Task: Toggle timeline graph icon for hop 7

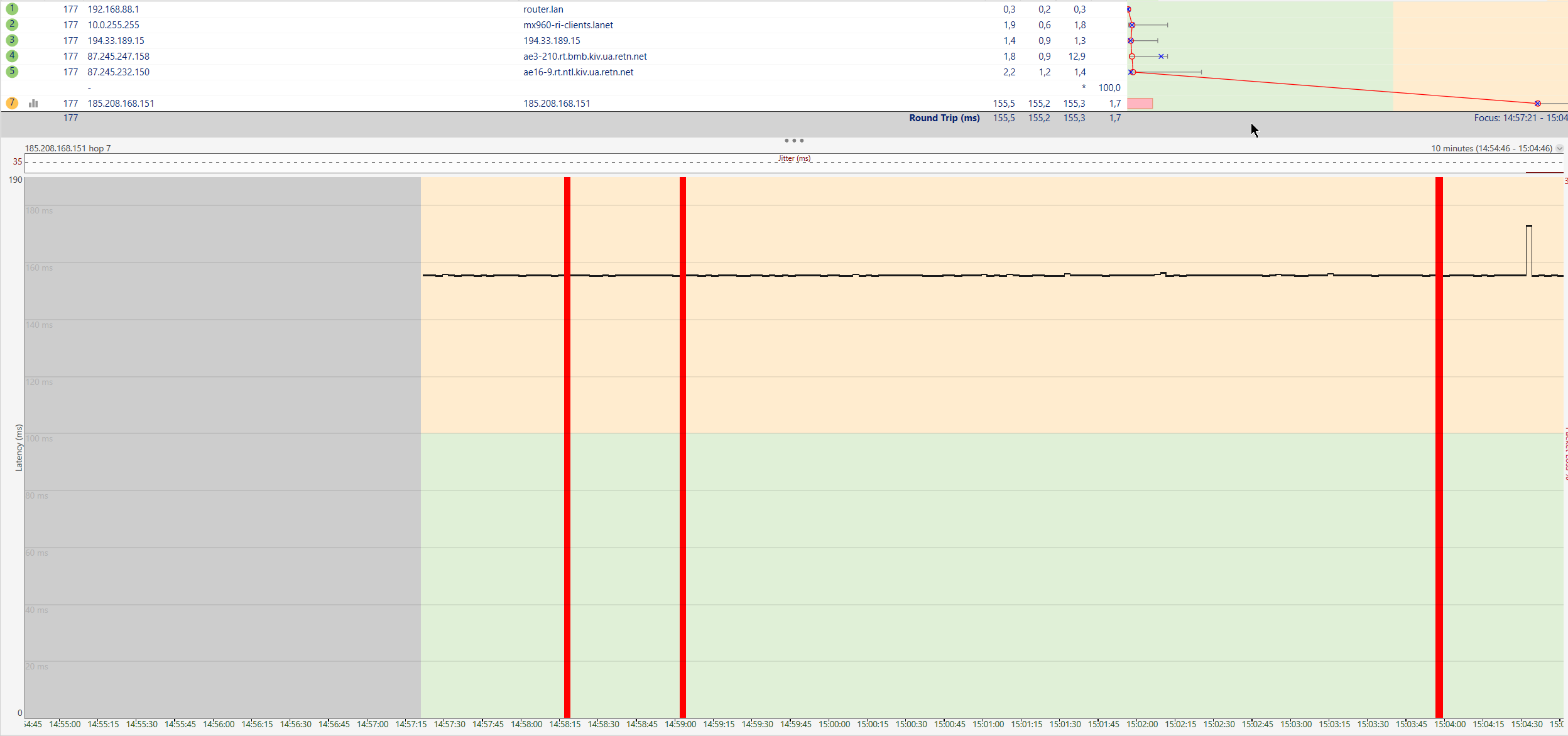Action: [x=33, y=104]
